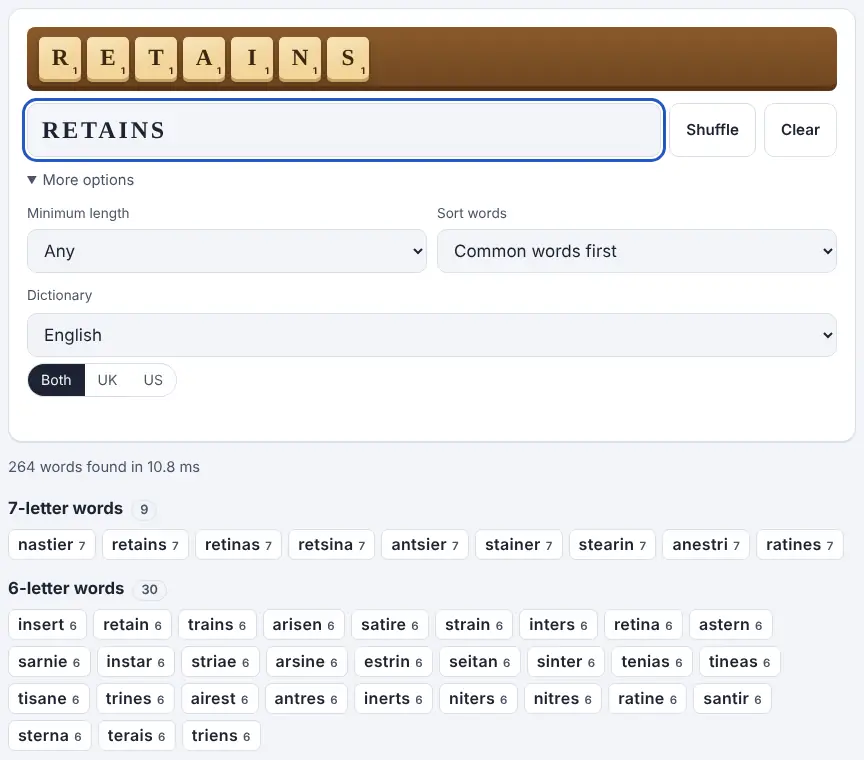
Task: Click the word astern
Action: click(731, 624)
